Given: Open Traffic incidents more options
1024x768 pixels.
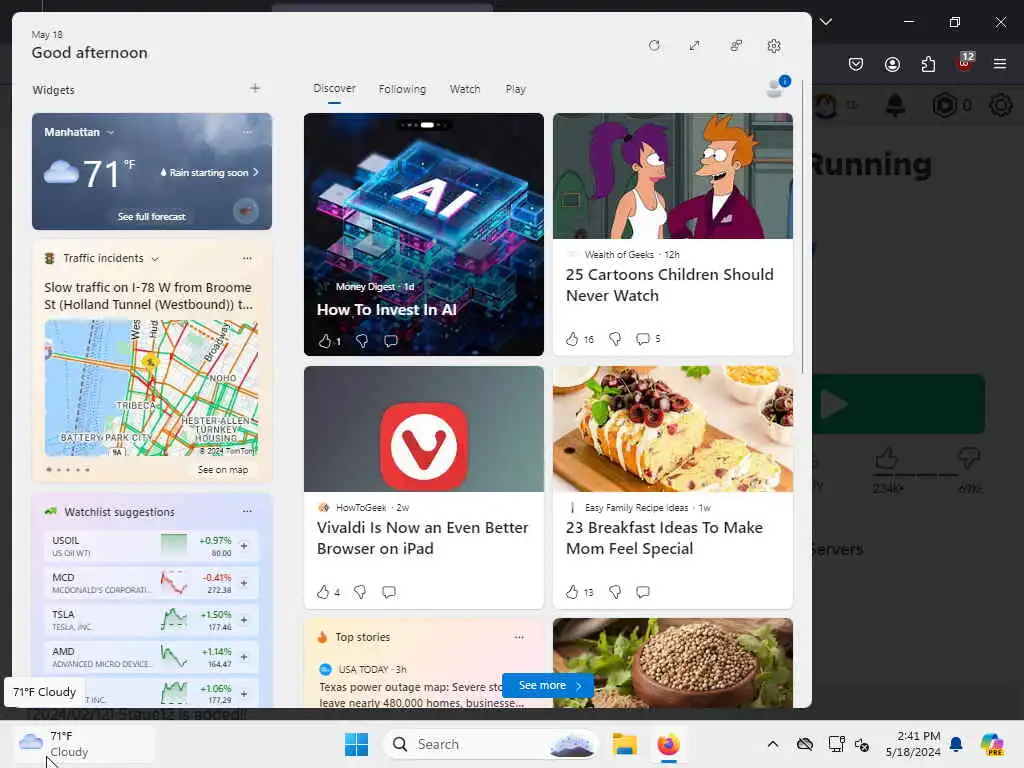Looking at the screenshot, I should click(247, 259).
